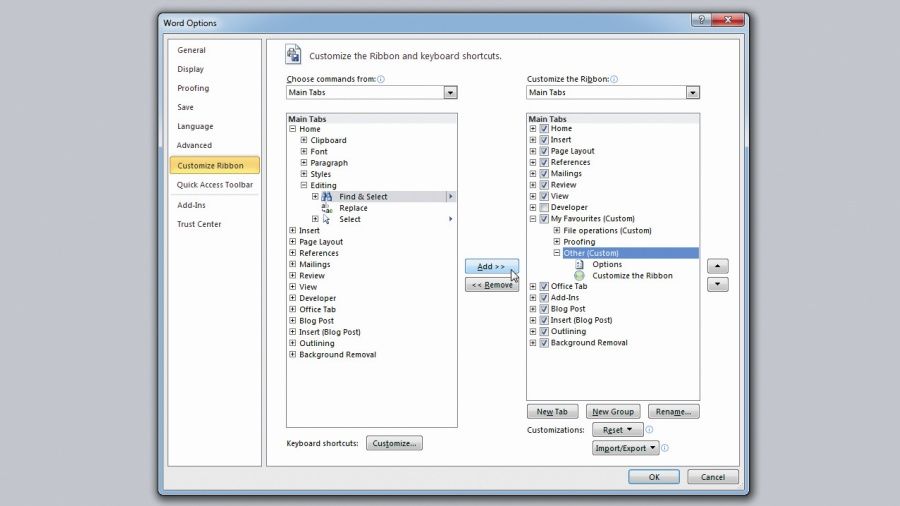Expand the Clipboard group
900x506 pixels.
[x=304, y=140]
